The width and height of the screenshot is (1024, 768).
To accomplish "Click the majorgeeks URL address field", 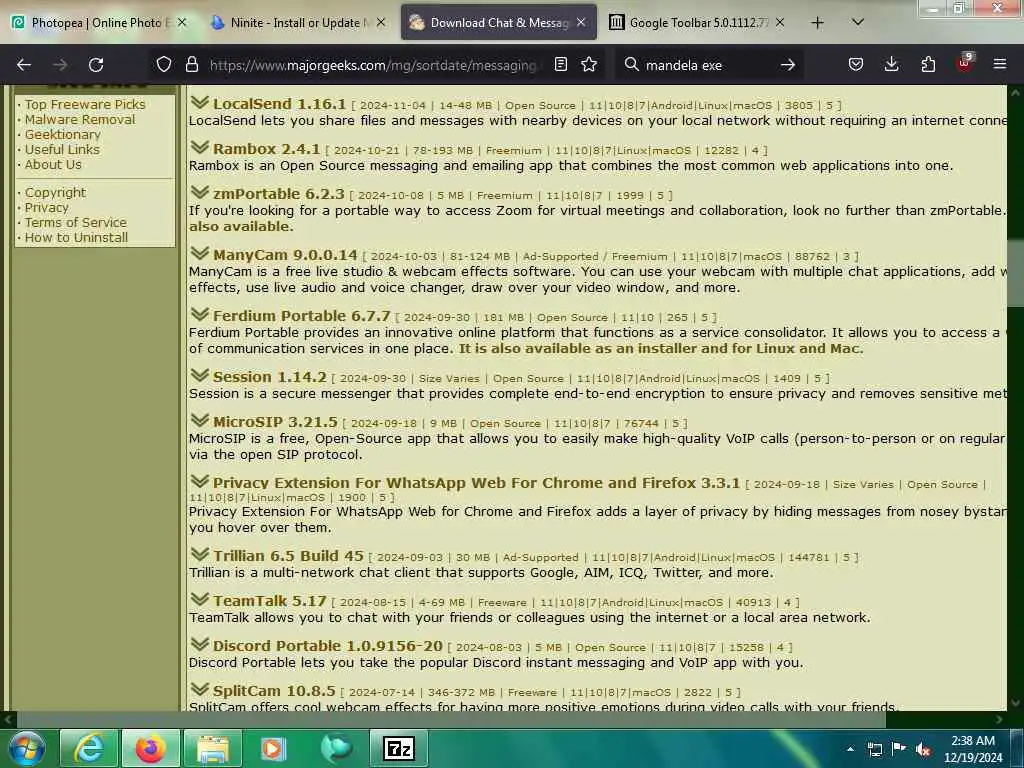I will pyautogui.click(x=374, y=65).
